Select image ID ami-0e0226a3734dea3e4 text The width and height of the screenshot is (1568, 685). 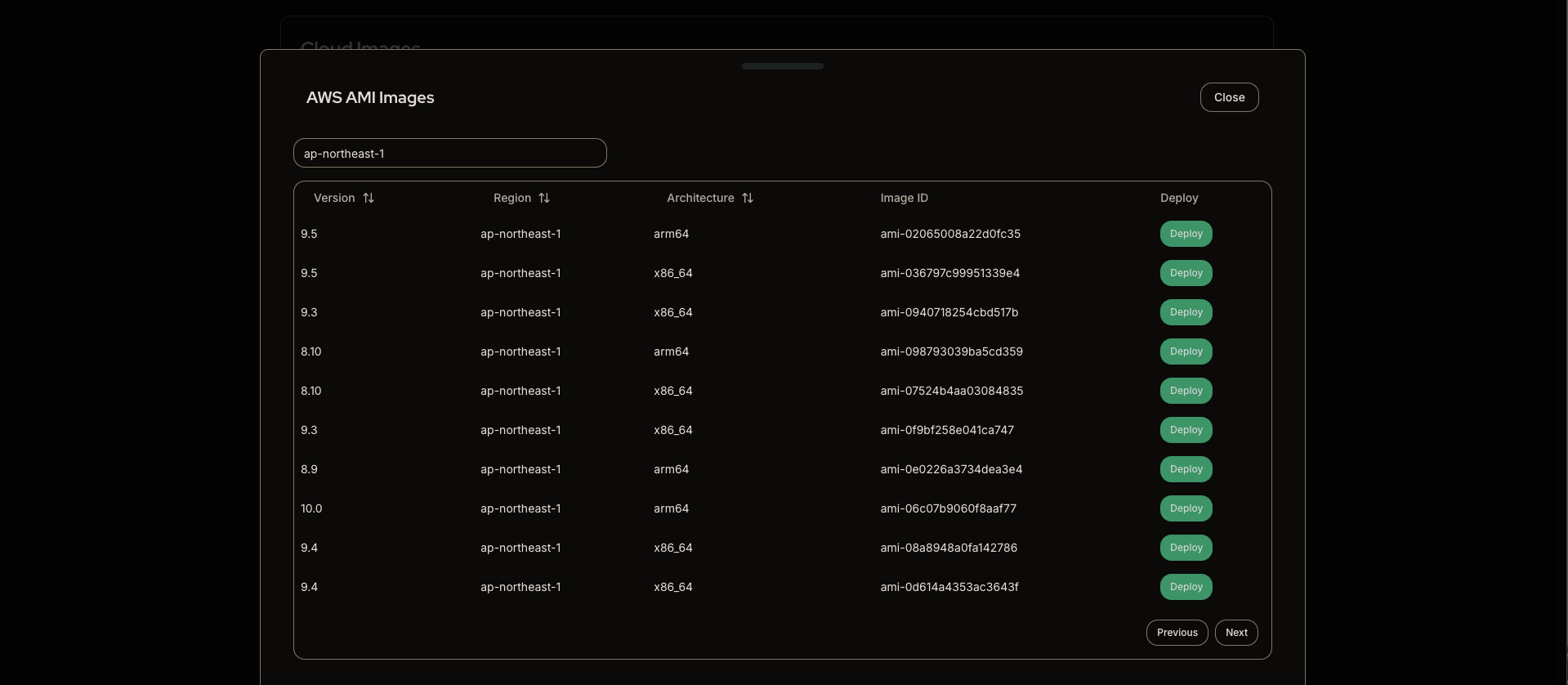coord(951,469)
